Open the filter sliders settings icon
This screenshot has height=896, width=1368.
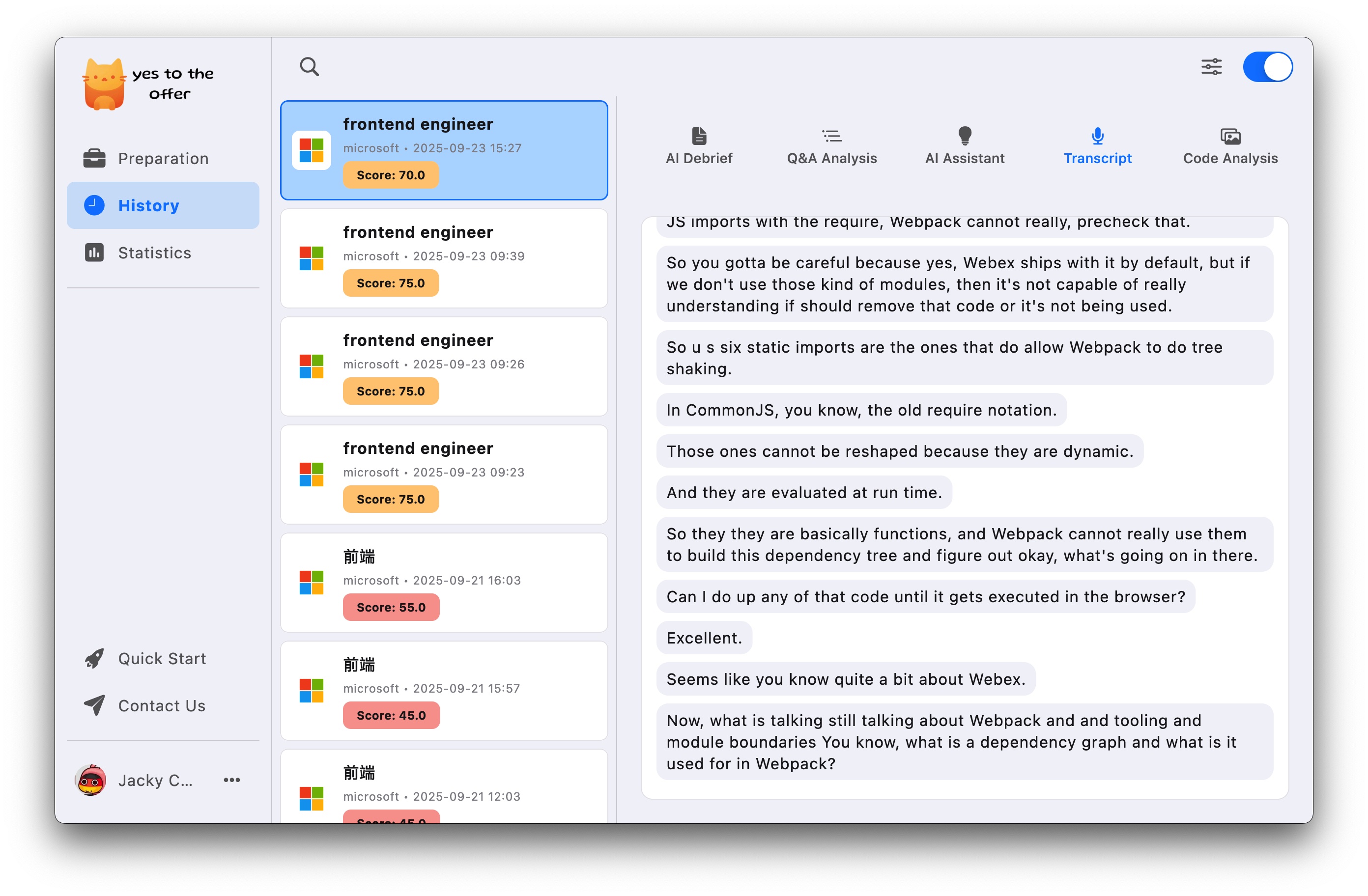[1211, 67]
